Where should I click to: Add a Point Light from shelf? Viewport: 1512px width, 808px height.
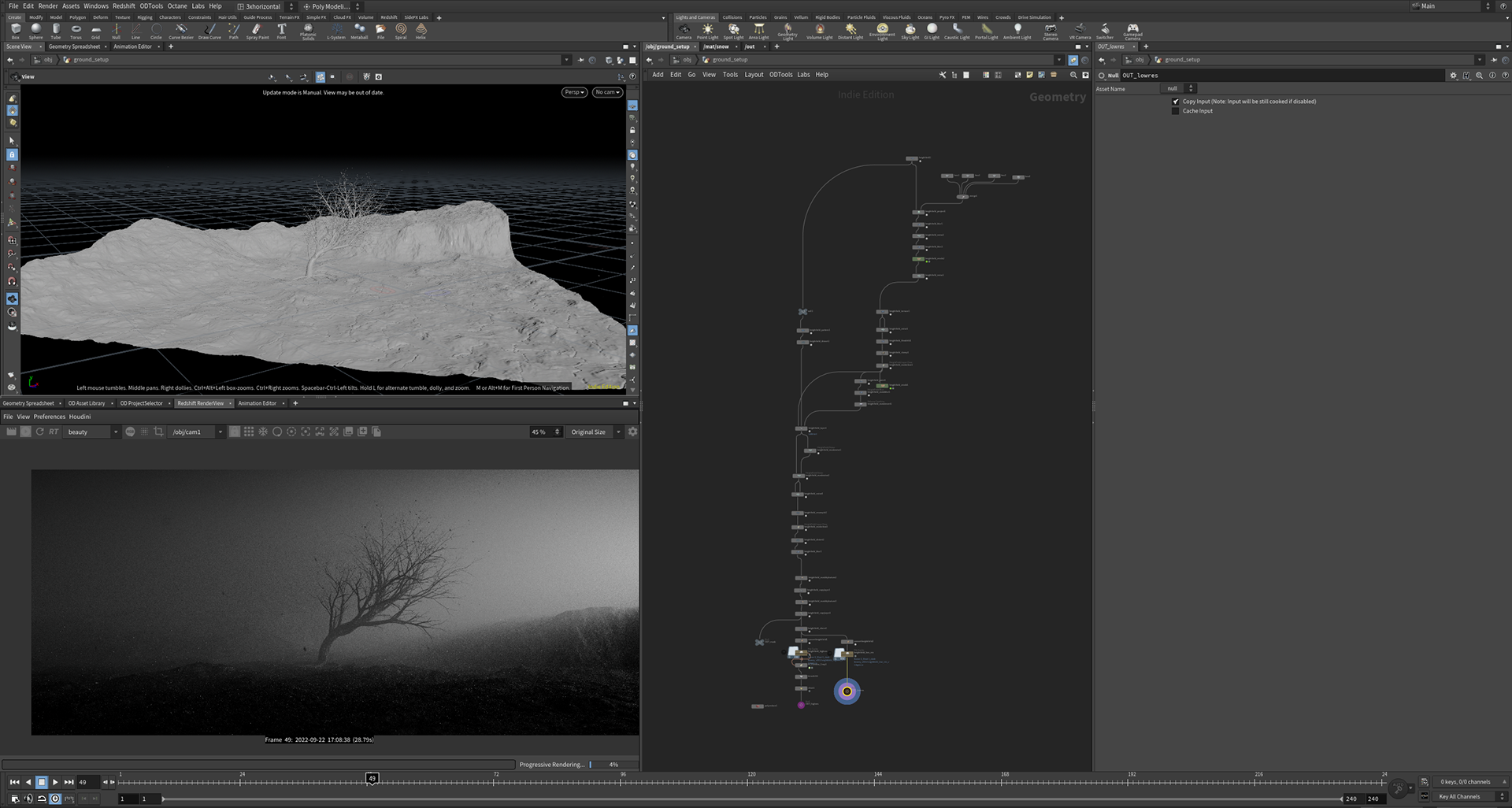(707, 31)
